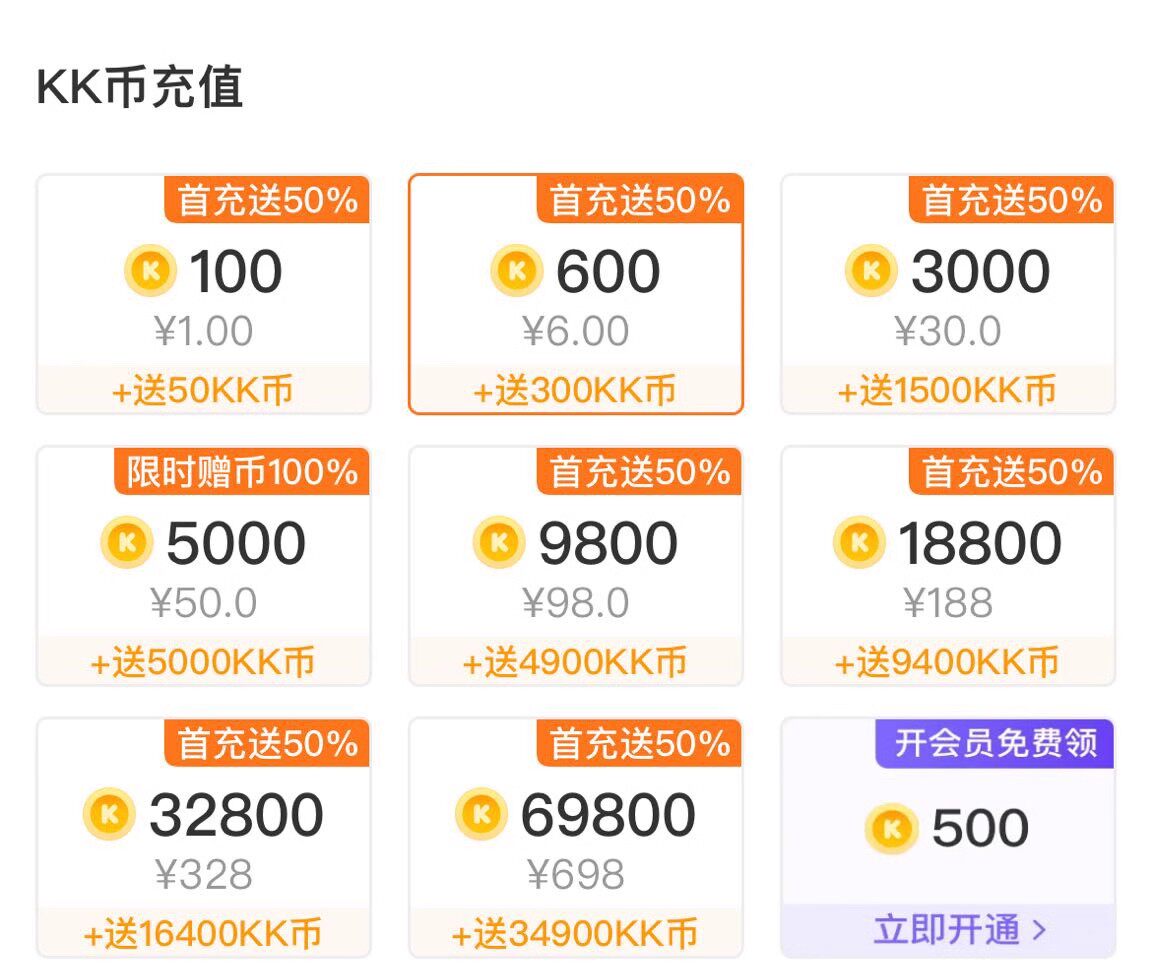Click the coin icon beside 3000
This screenshot has width=1152, height=979.
(x=871, y=272)
